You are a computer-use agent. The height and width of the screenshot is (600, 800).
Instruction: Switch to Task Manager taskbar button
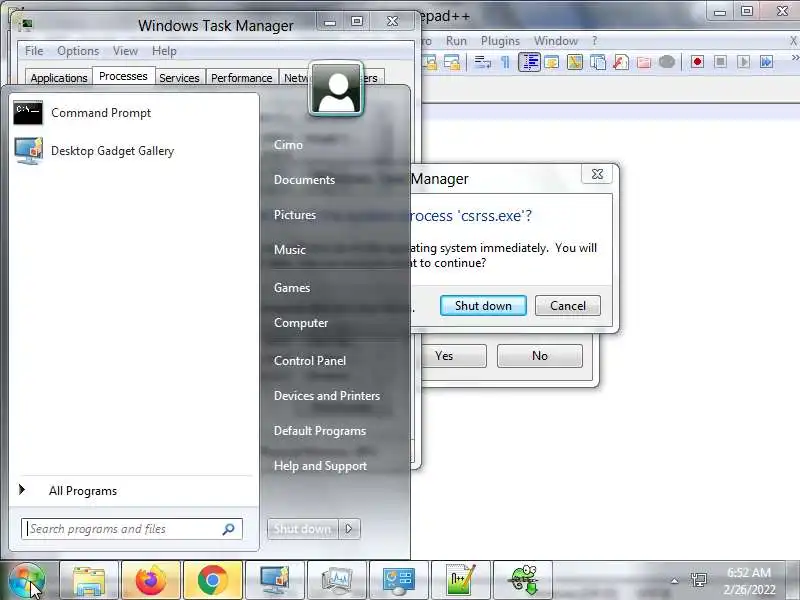[x=337, y=581]
